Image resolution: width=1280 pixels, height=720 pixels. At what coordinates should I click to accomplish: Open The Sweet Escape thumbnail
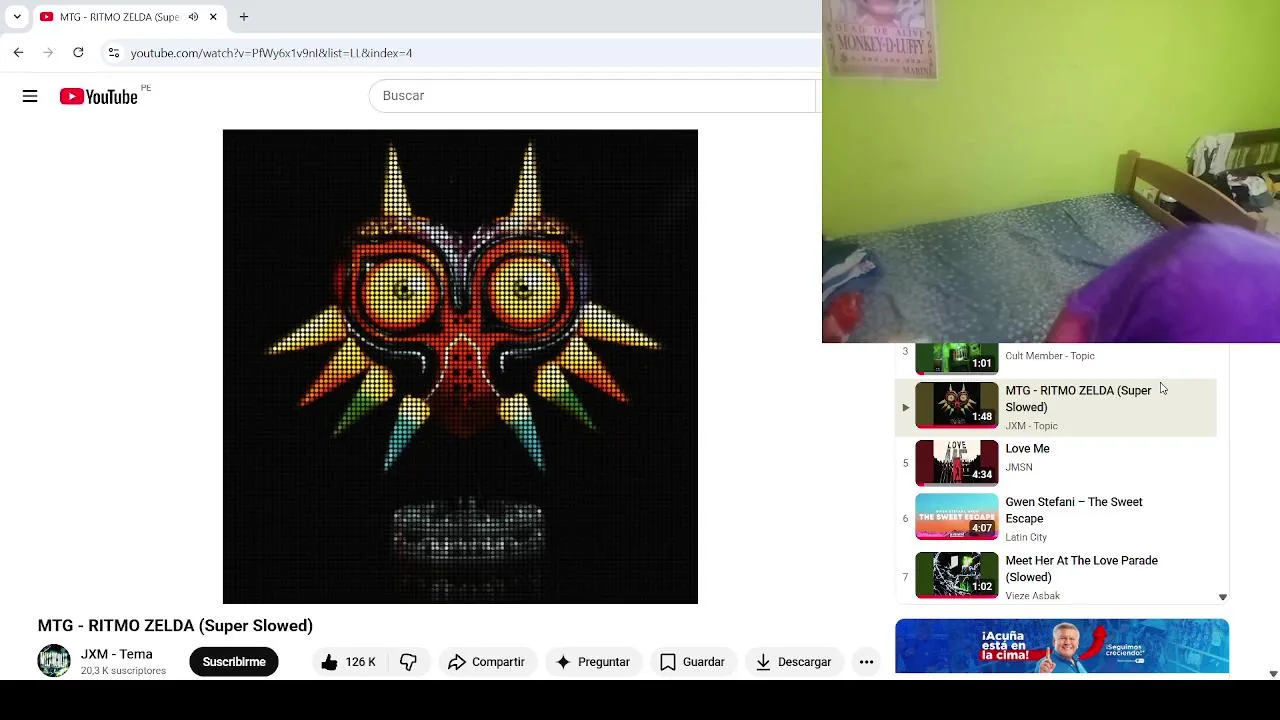click(x=957, y=517)
